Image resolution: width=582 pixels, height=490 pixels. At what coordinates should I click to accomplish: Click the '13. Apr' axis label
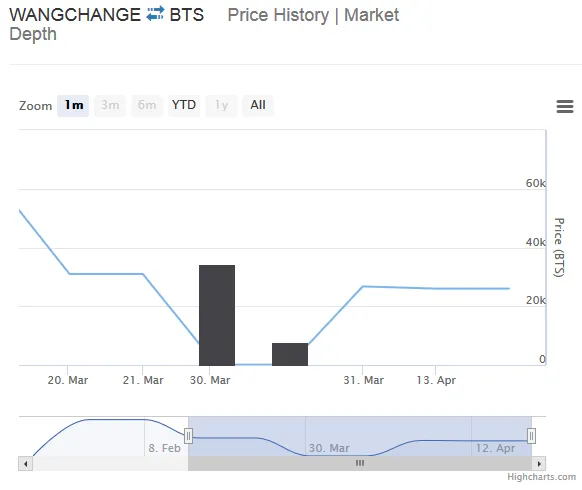436,380
